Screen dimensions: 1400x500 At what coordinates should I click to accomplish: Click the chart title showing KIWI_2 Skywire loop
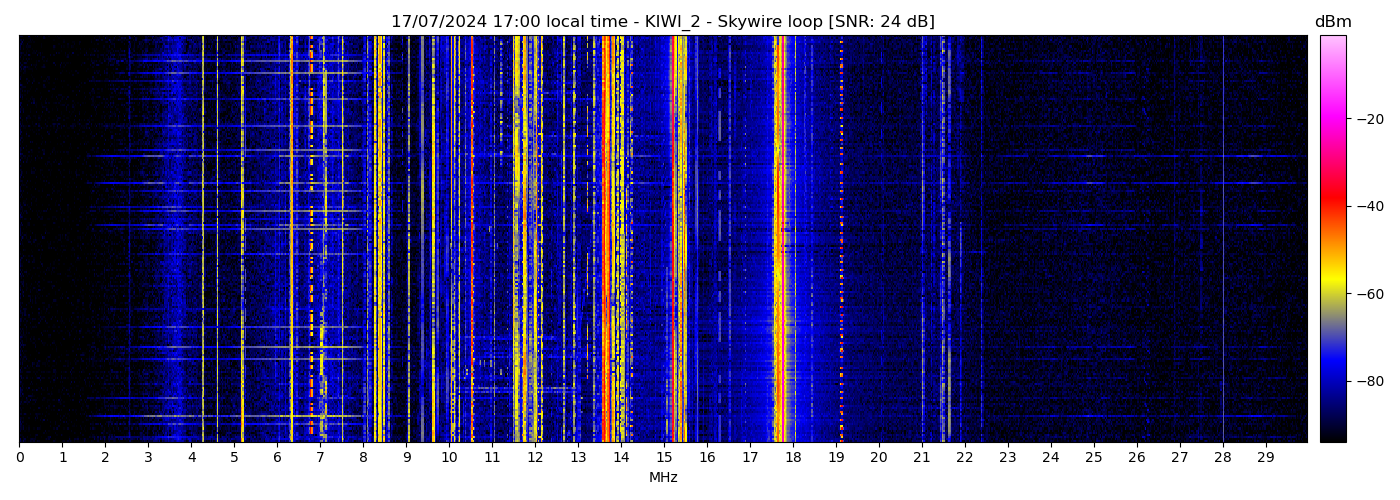662,22
